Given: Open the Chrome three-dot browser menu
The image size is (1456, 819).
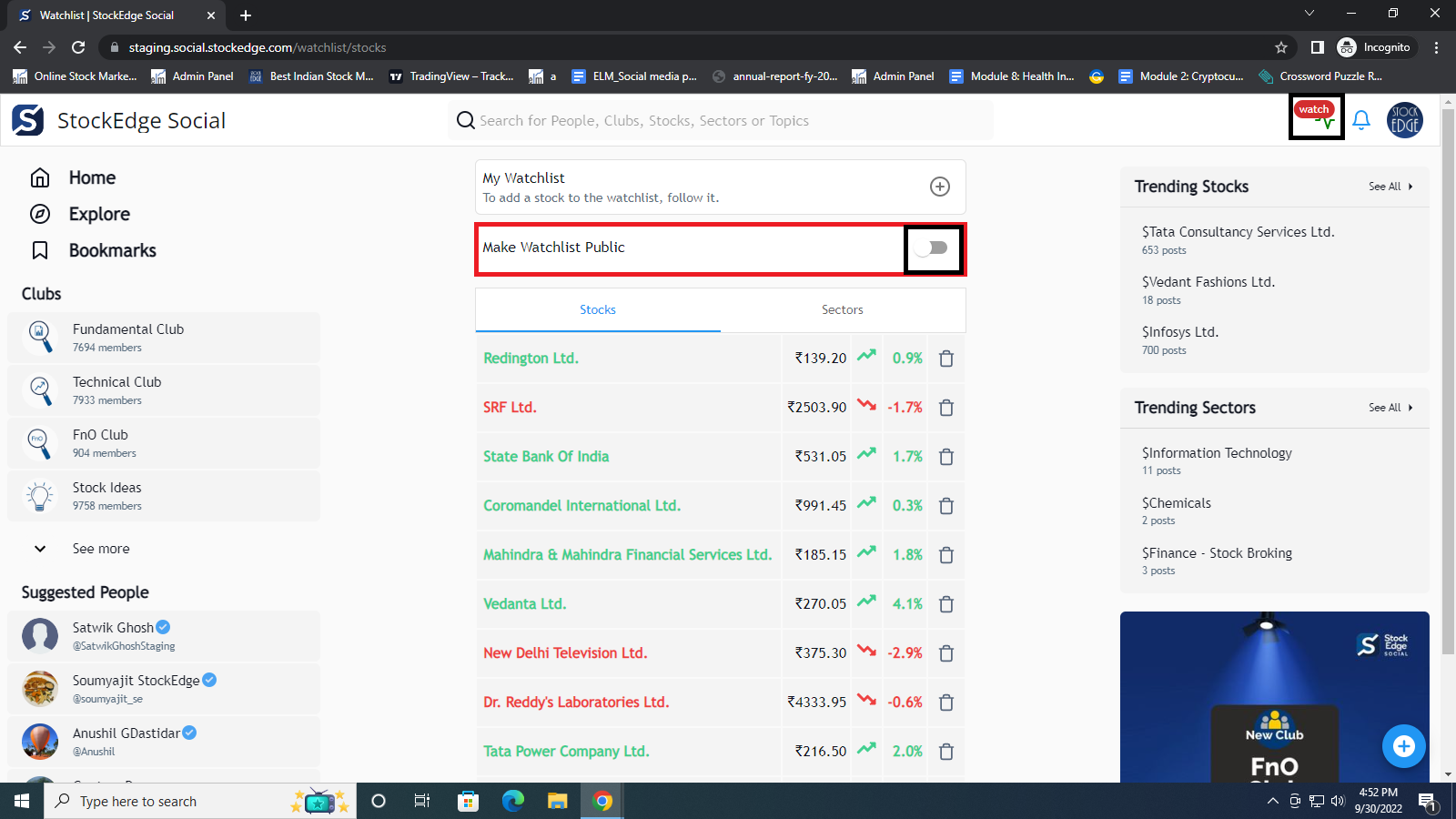Looking at the screenshot, I should pyautogui.click(x=1436, y=47).
